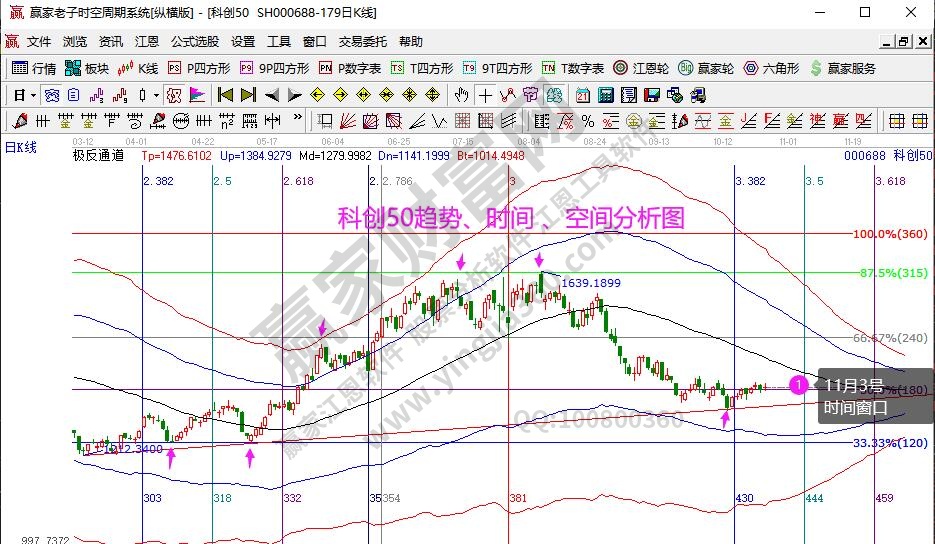The width and height of the screenshot is (935, 544).
Task: Click the black right triangle arrow
Action: click(x=295, y=95)
